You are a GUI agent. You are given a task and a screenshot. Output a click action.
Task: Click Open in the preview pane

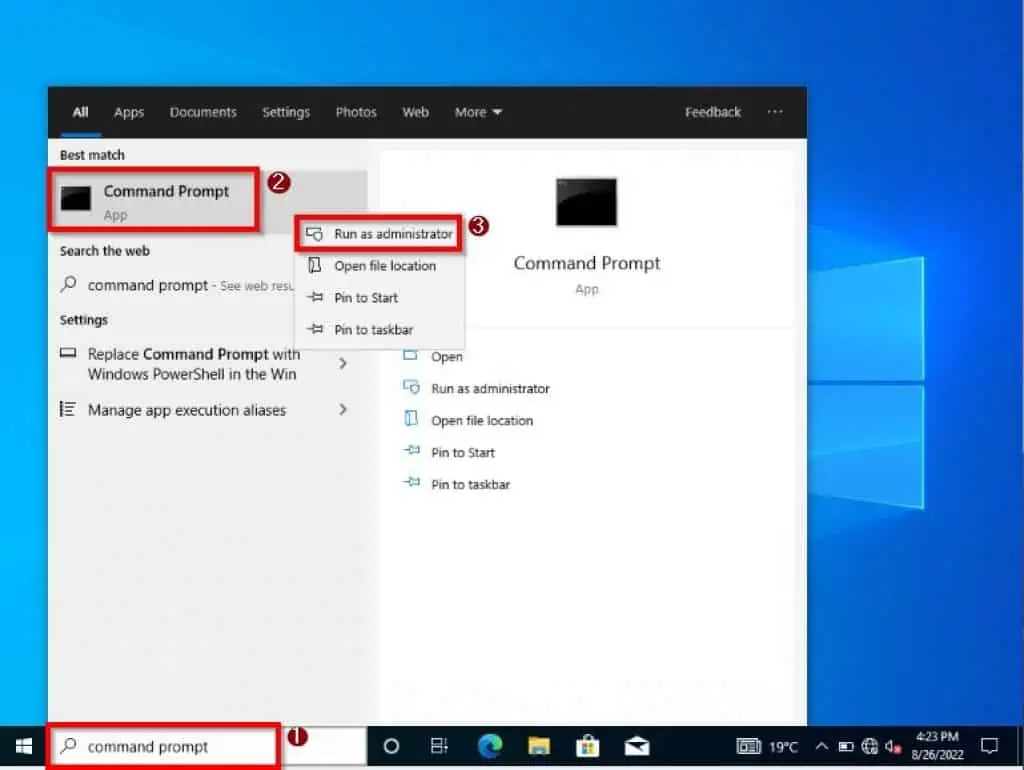coord(447,357)
